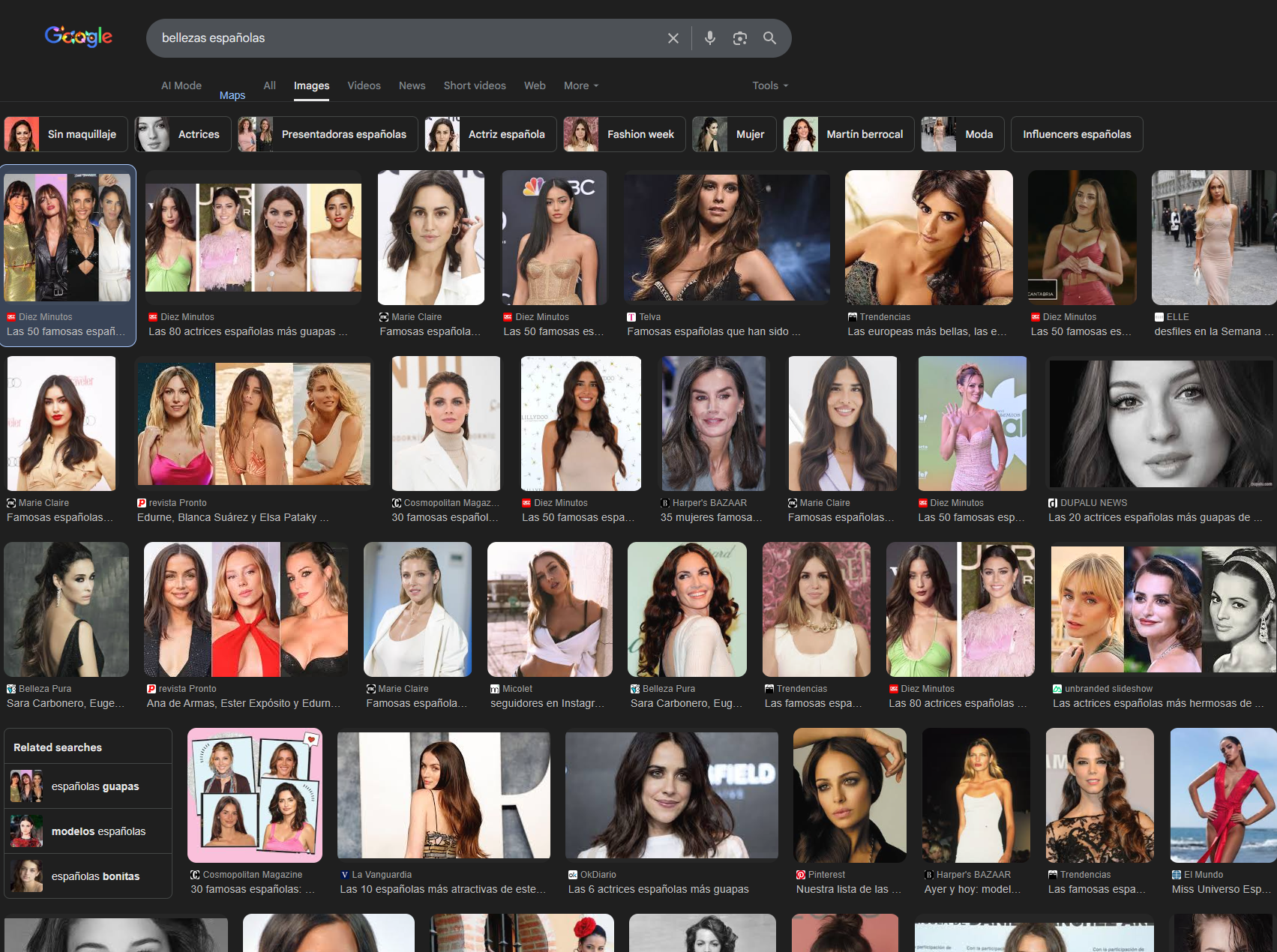Select 'Influencers españolas' chip
This screenshot has height=952, width=1277.
(1077, 134)
